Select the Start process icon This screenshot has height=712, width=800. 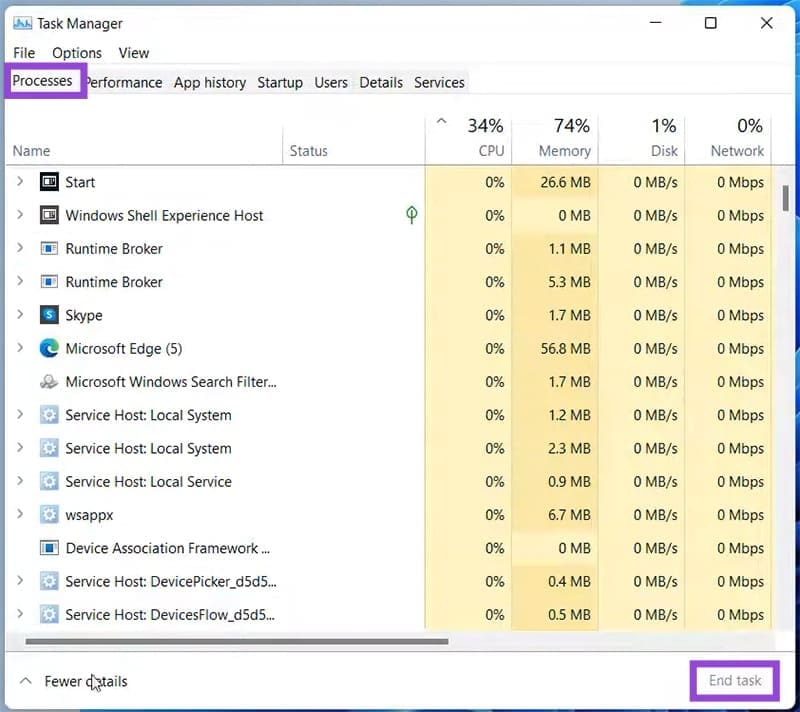pyautogui.click(x=48, y=182)
